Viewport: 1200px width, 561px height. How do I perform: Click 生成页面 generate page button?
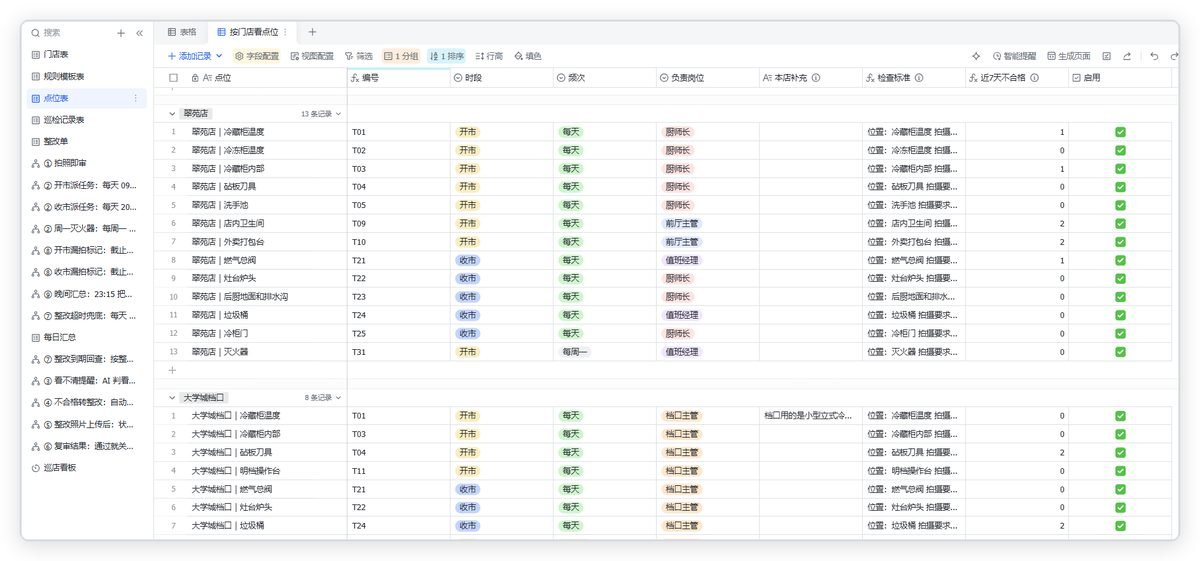tap(1068, 56)
